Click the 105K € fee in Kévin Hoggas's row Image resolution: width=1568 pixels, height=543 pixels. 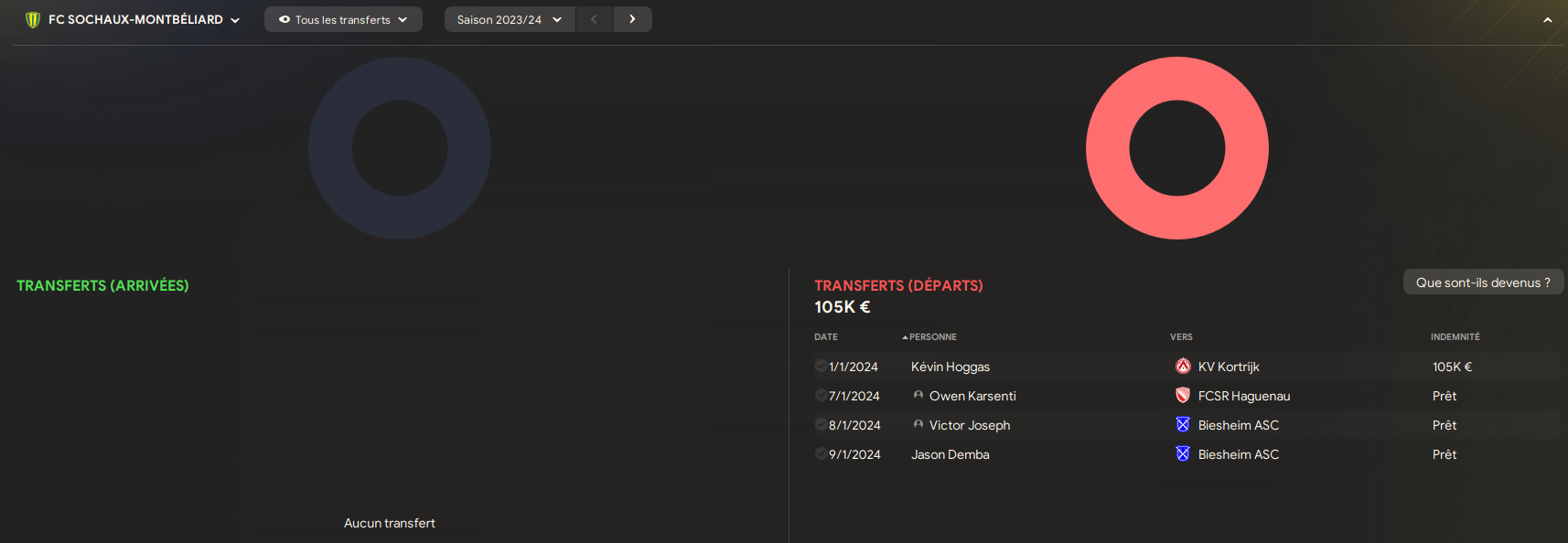pos(1452,367)
